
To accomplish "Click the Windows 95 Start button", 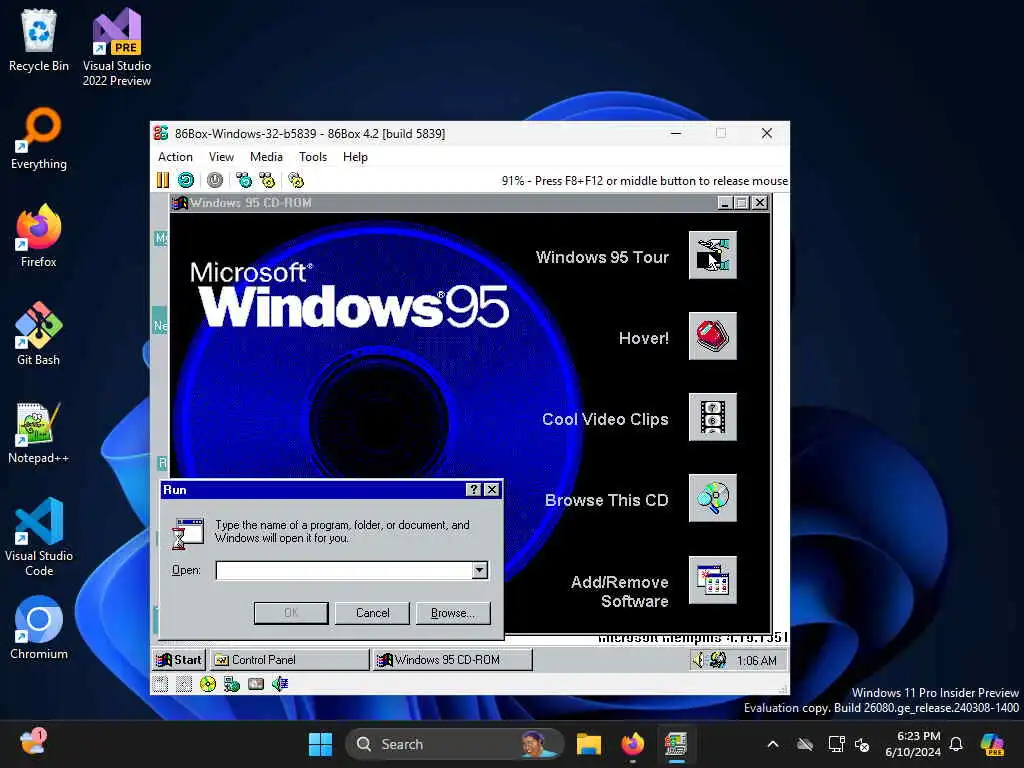I will [180, 660].
